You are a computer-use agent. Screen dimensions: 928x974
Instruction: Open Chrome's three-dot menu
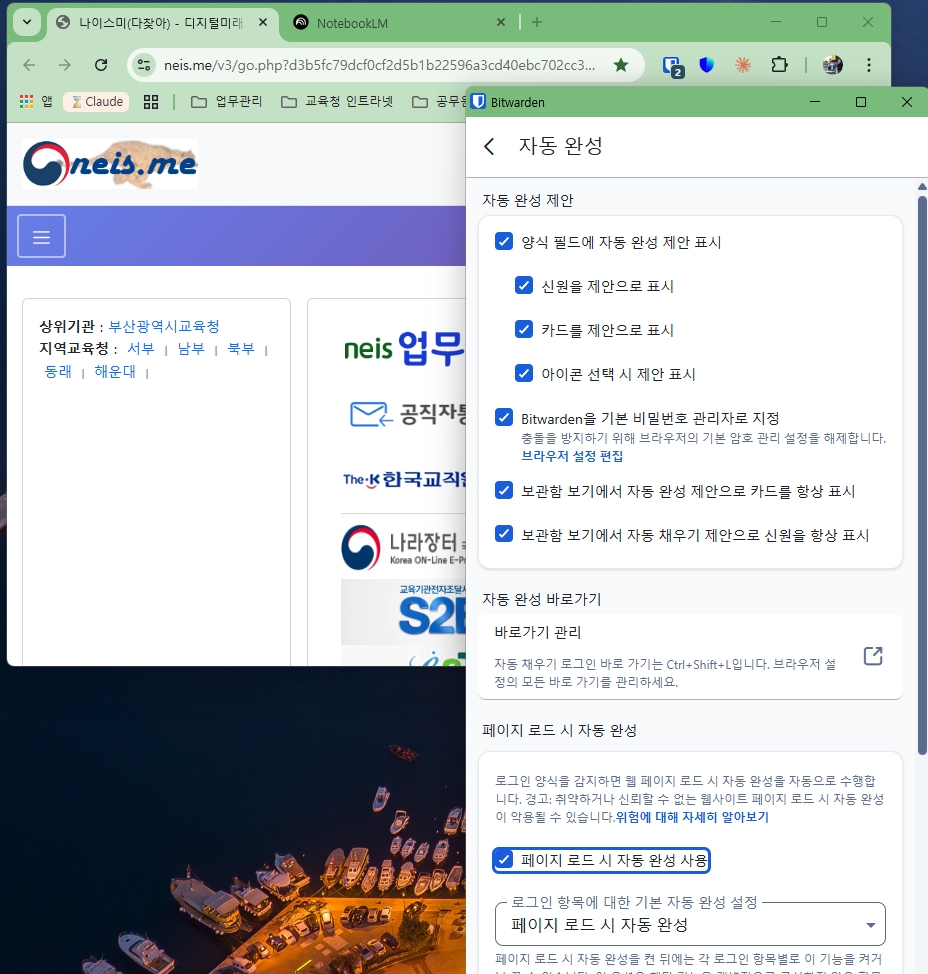[x=869, y=63]
